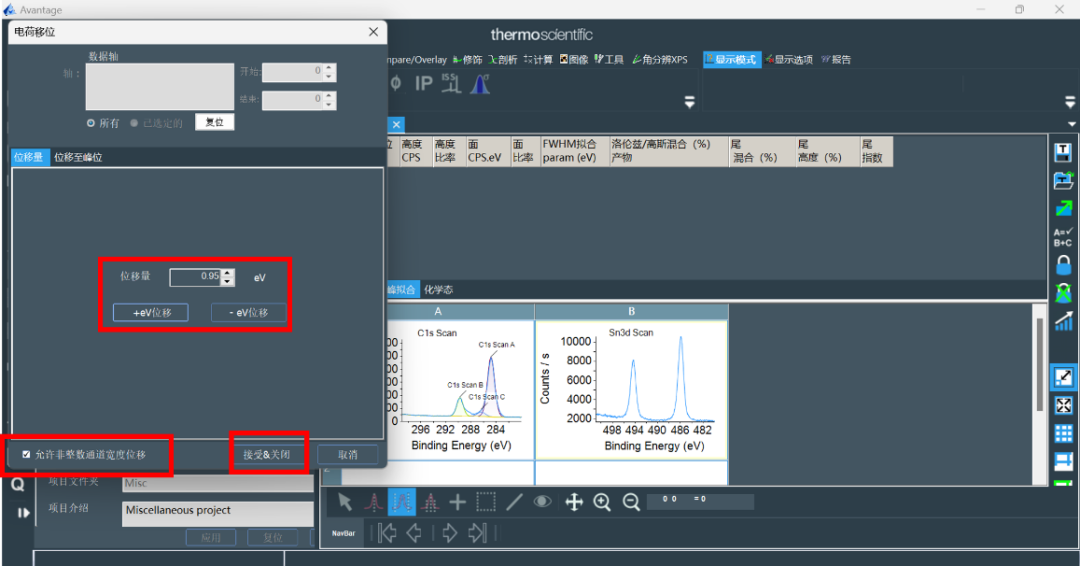The width and height of the screenshot is (1080, 566).
Task: Jump to first item with NavBar arrow
Action: click(386, 532)
